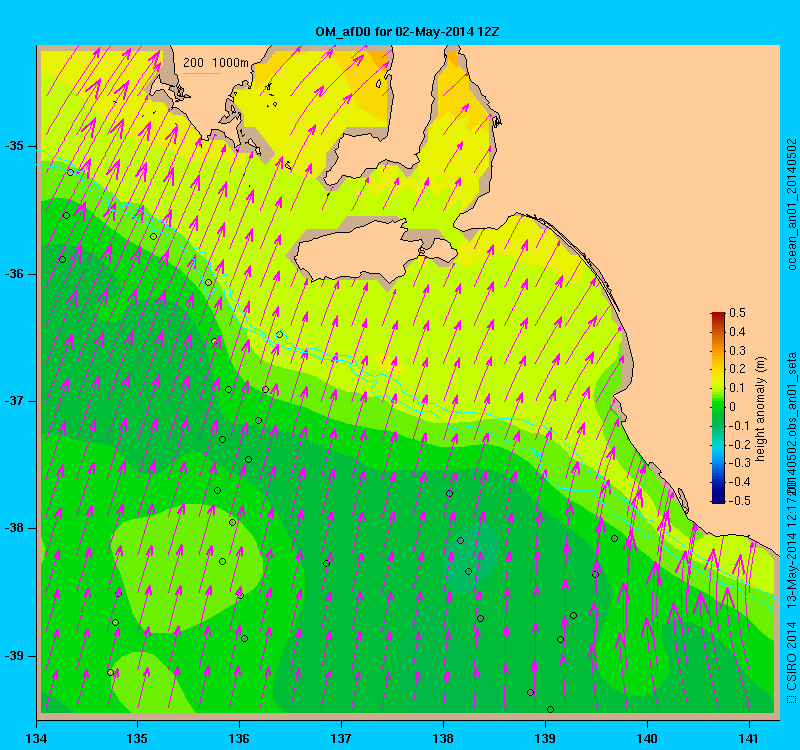Click longitude tick label '135'
The width and height of the screenshot is (800, 750).
(137, 738)
